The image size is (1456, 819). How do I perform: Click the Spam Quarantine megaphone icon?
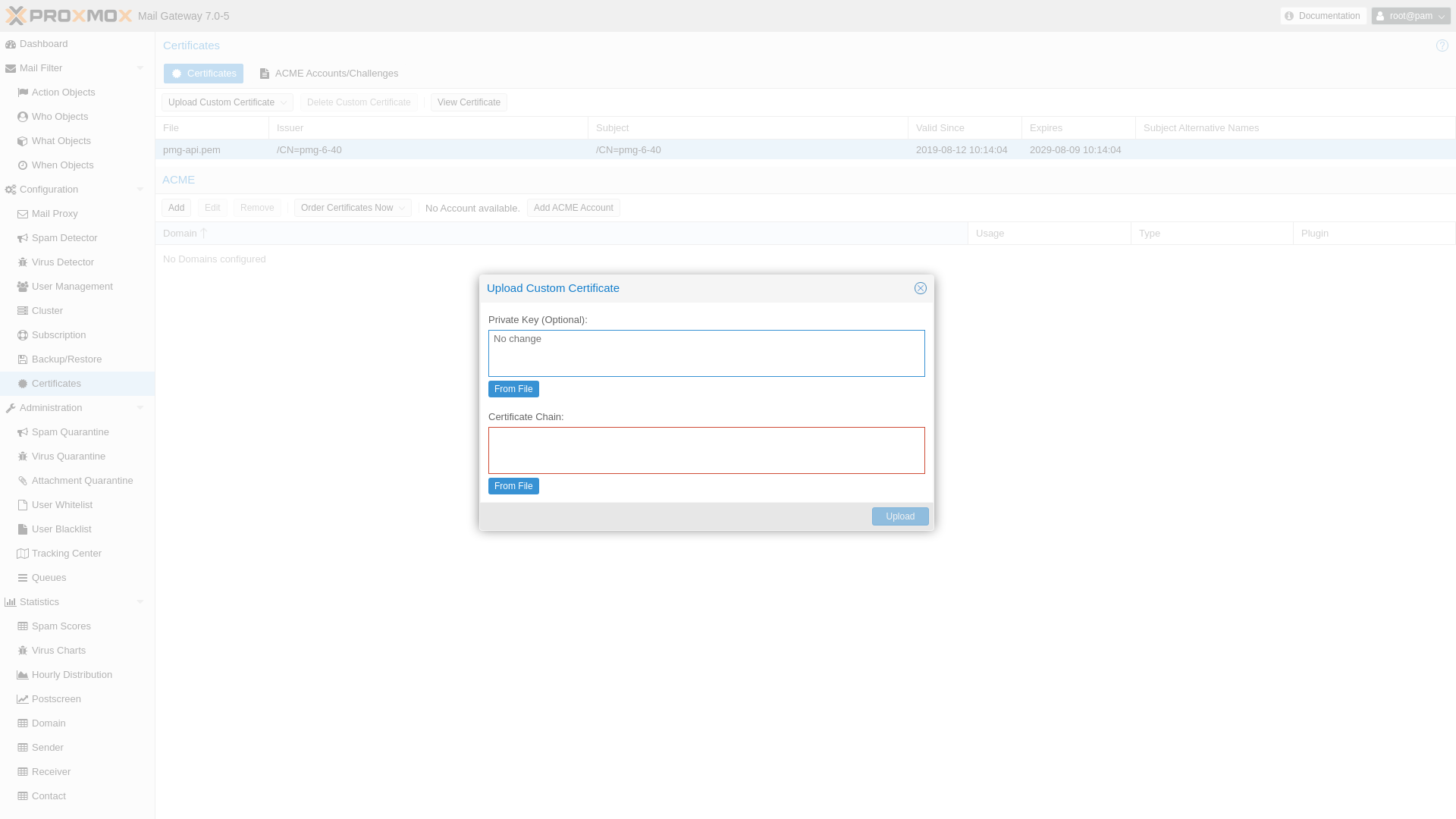click(x=23, y=432)
